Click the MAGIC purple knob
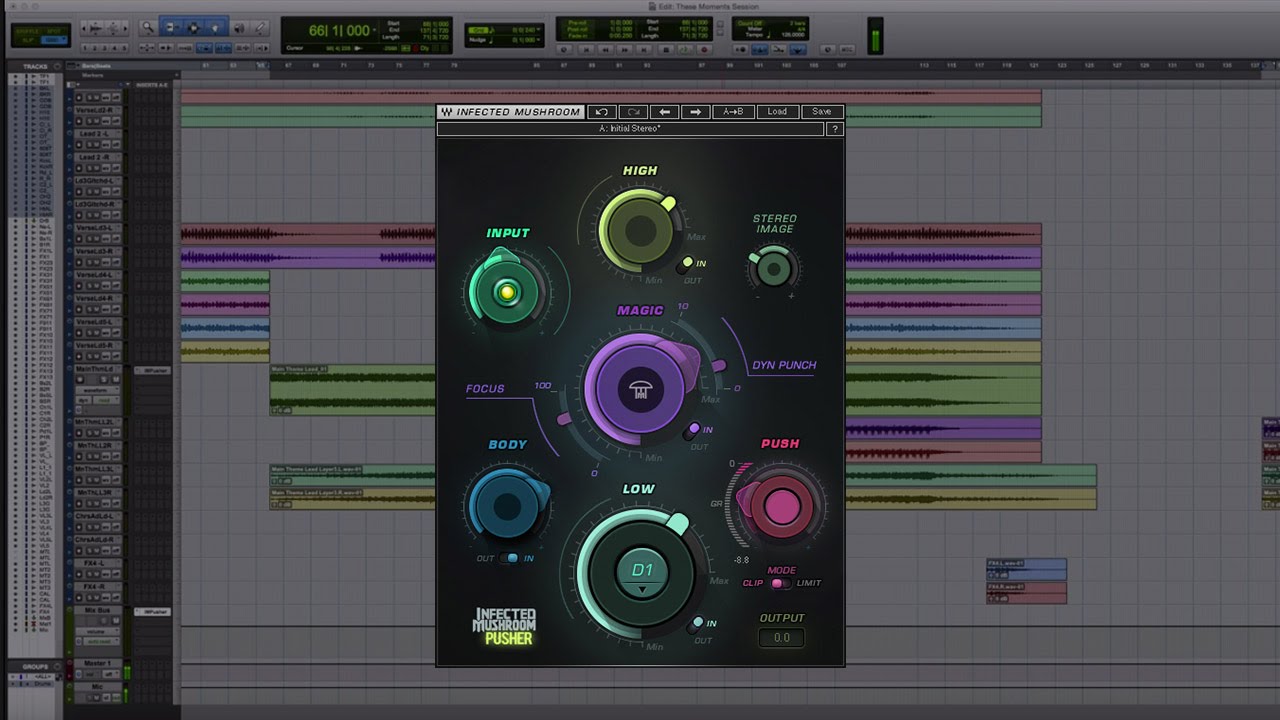Image resolution: width=1280 pixels, height=720 pixels. [639, 390]
